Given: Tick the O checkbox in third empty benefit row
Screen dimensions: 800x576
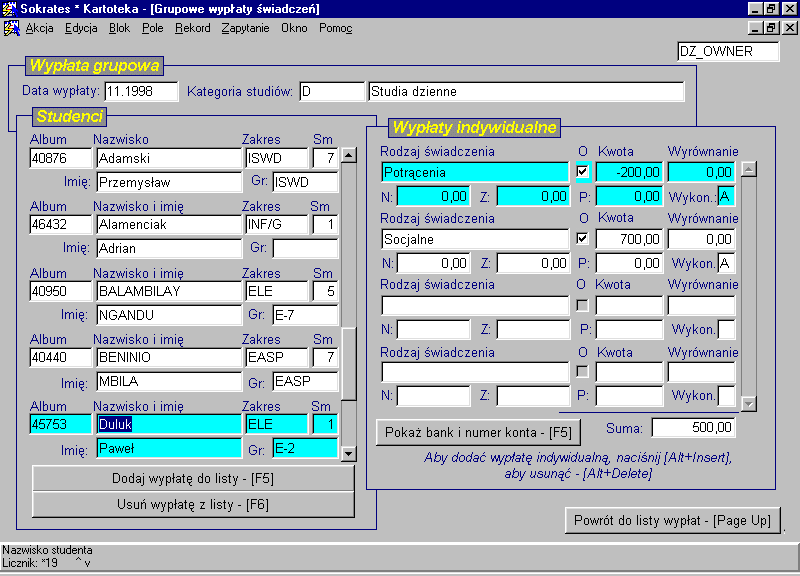Looking at the screenshot, I should (x=582, y=305).
